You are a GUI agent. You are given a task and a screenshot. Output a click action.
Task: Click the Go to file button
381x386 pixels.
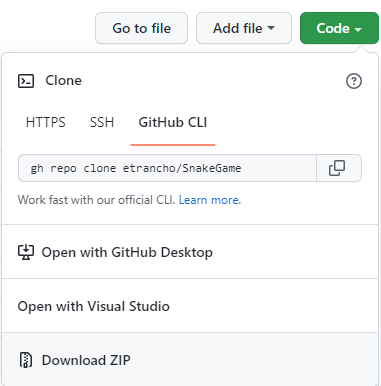click(x=141, y=28)
